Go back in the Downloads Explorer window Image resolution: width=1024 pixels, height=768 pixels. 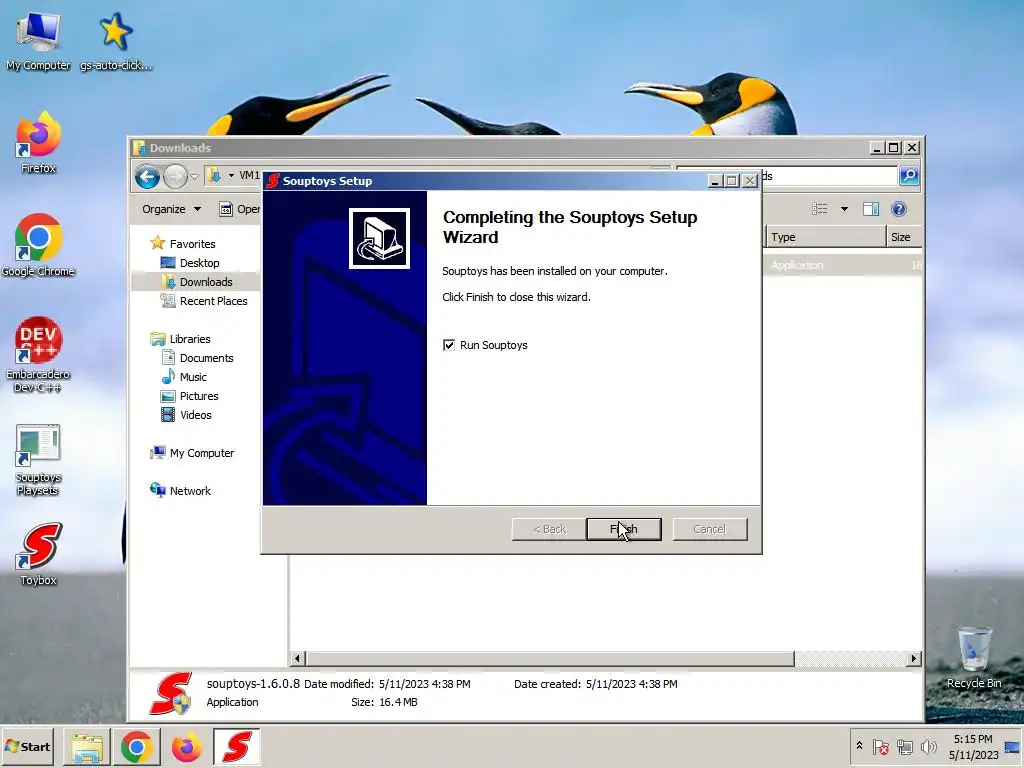(x=148, y=176)
